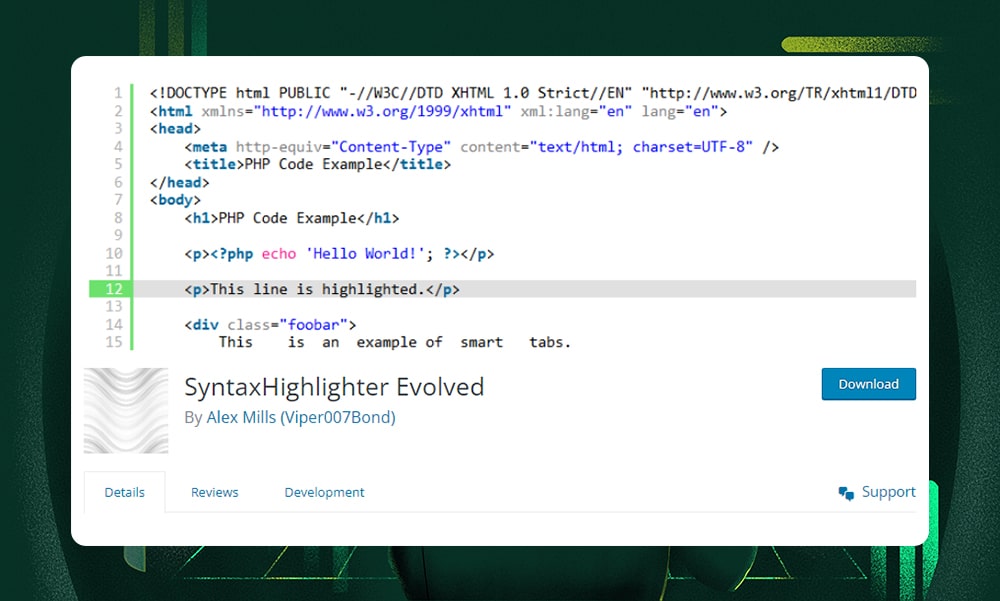This screenshot has height=601, width=1000.
Task: Click the plugin title SyntaxHighlighter Evolved
Action: [335, 386]
